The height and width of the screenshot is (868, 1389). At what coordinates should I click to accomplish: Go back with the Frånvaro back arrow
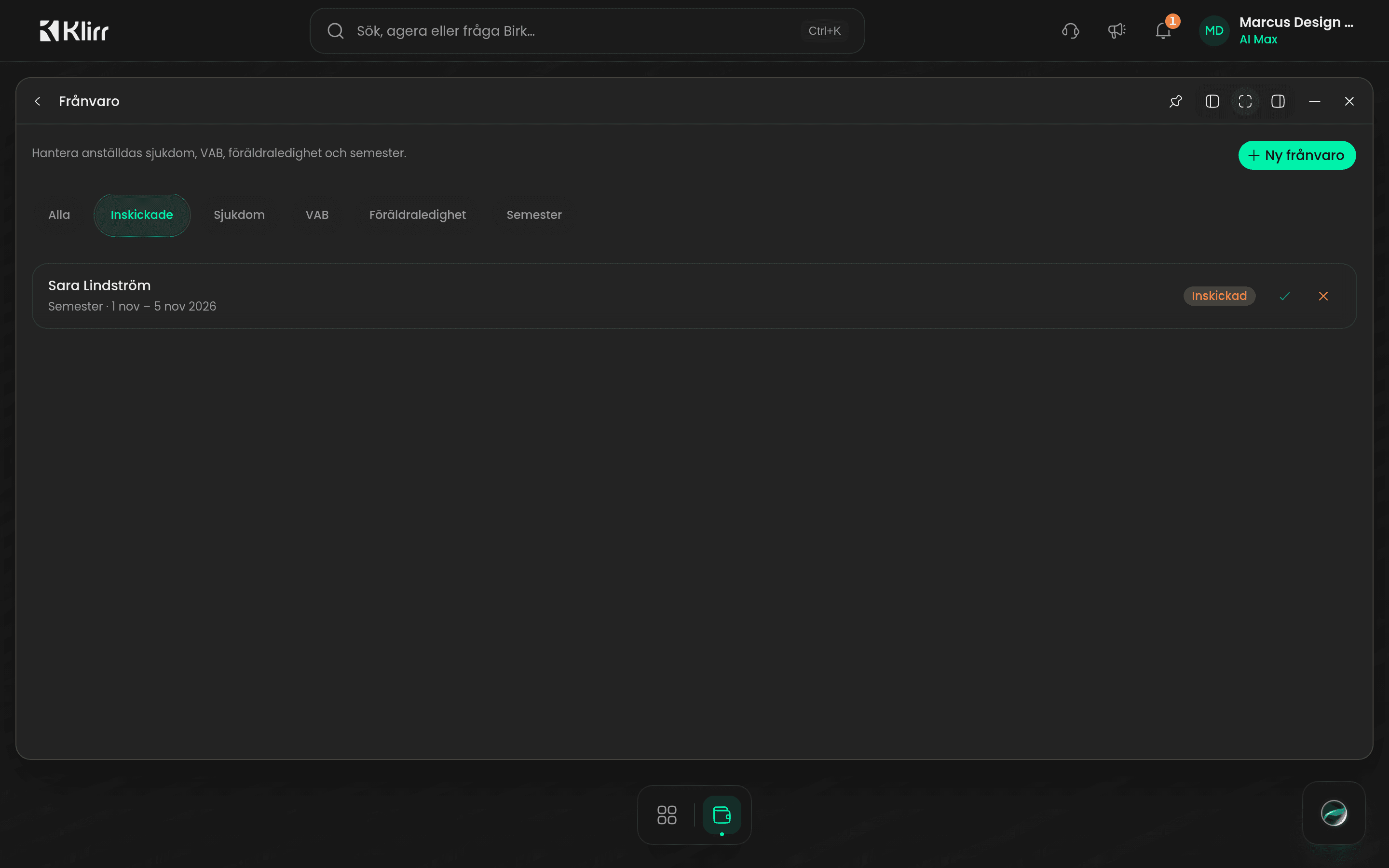(38, 102)
